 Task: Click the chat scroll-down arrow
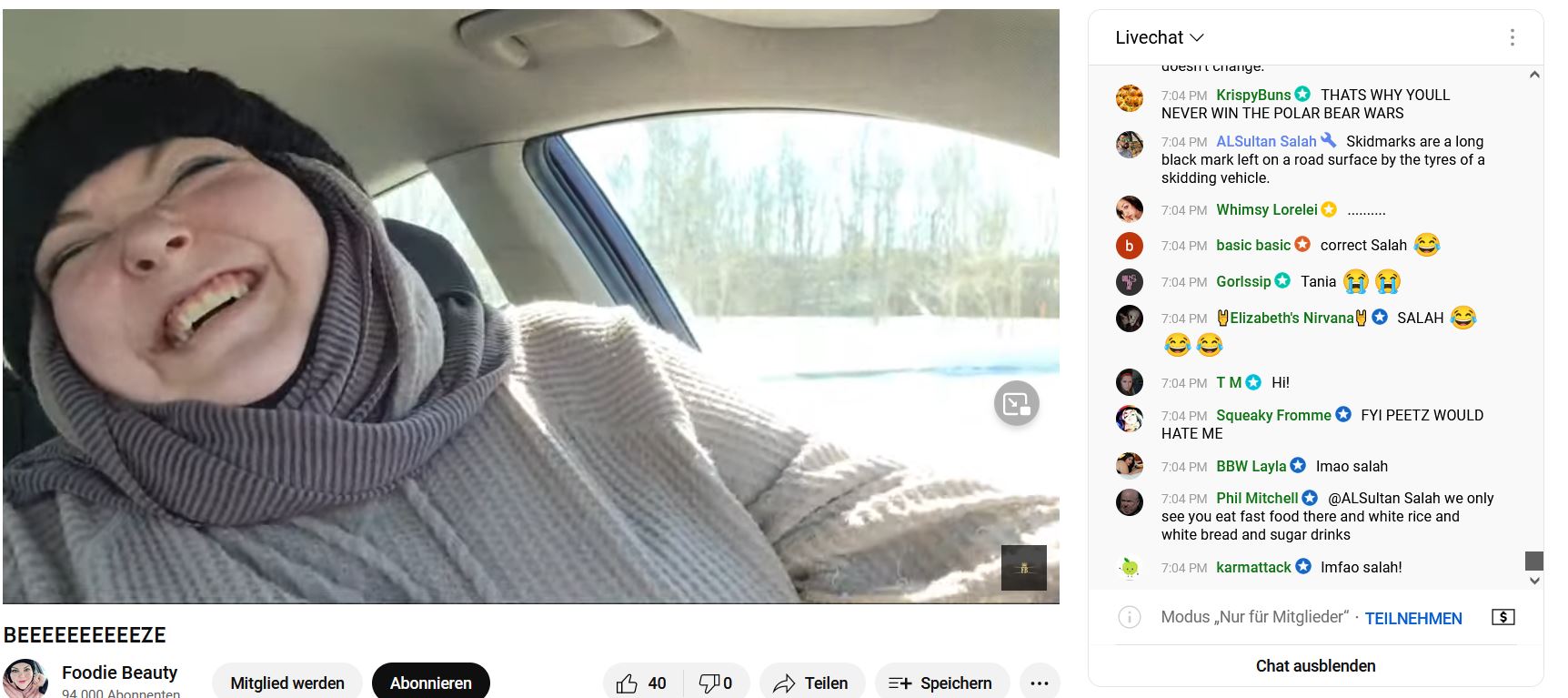pyautogui.click(x=1534, y=581)
